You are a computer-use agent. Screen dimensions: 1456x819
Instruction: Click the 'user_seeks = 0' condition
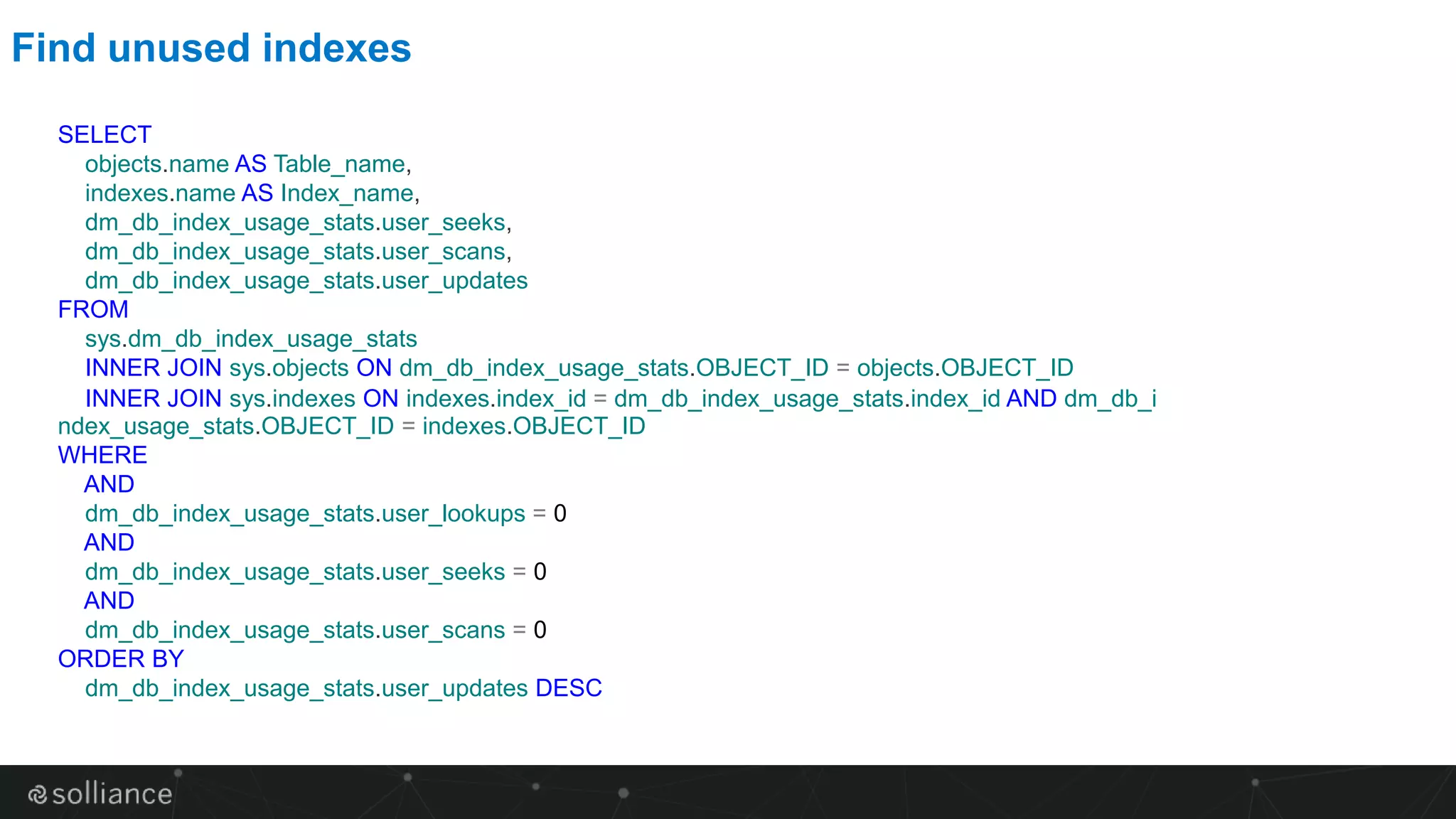[x=316, y=572]
